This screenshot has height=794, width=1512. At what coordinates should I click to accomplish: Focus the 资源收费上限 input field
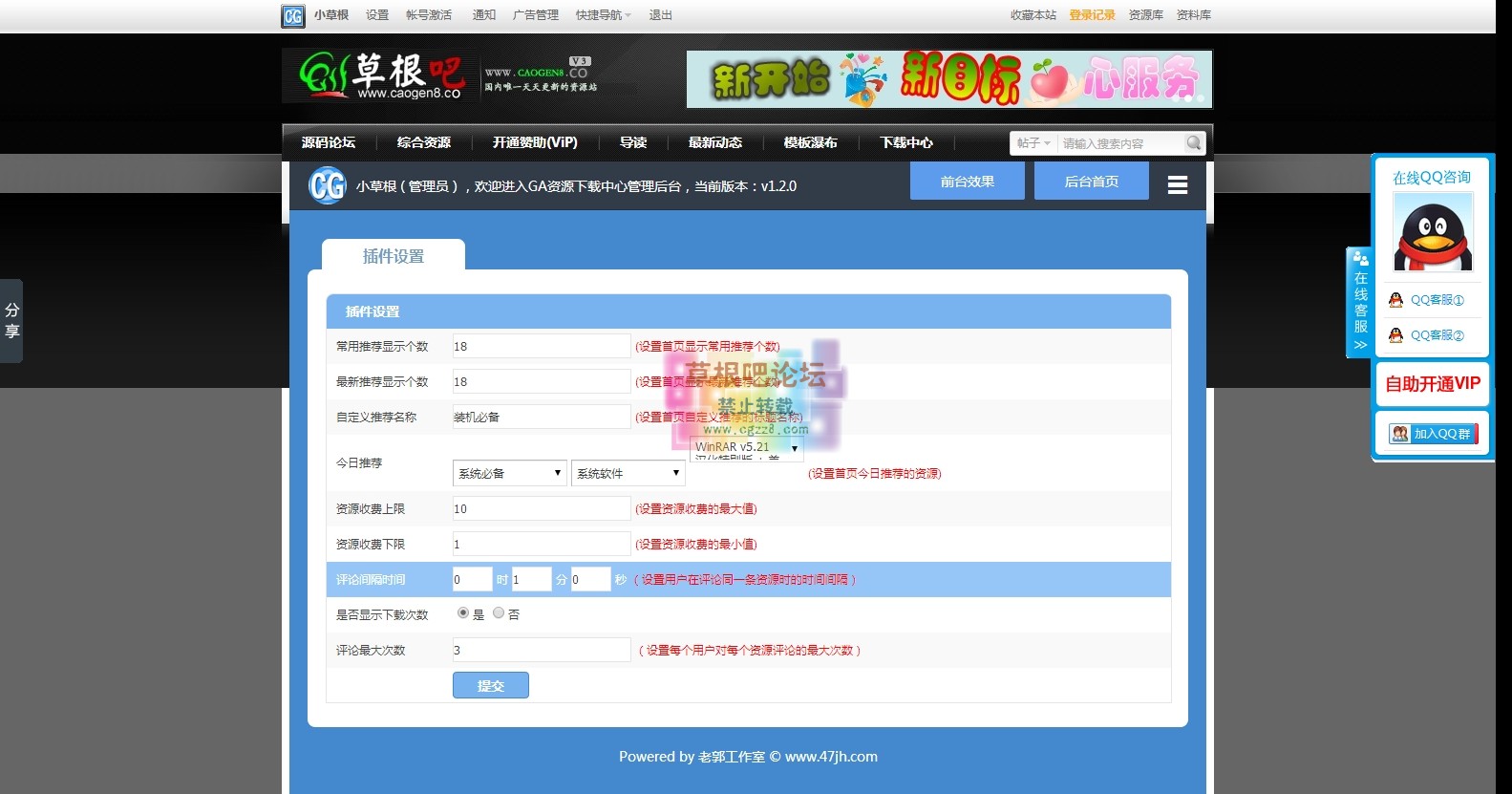542,508
